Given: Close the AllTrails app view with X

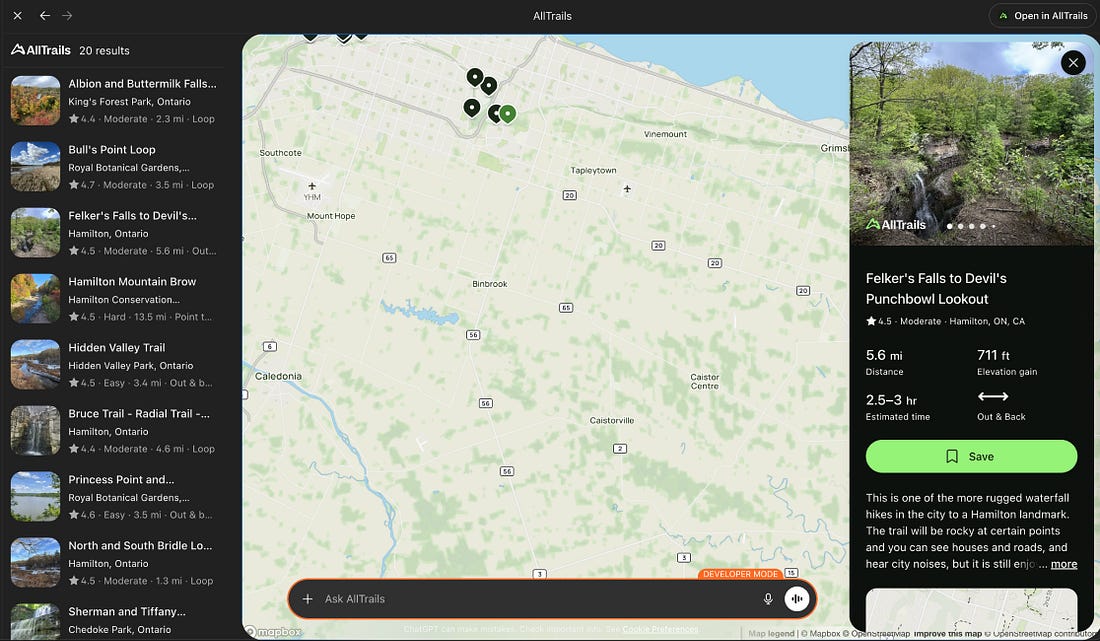Looking at the screenshot, I should click(x=18, y=15).
